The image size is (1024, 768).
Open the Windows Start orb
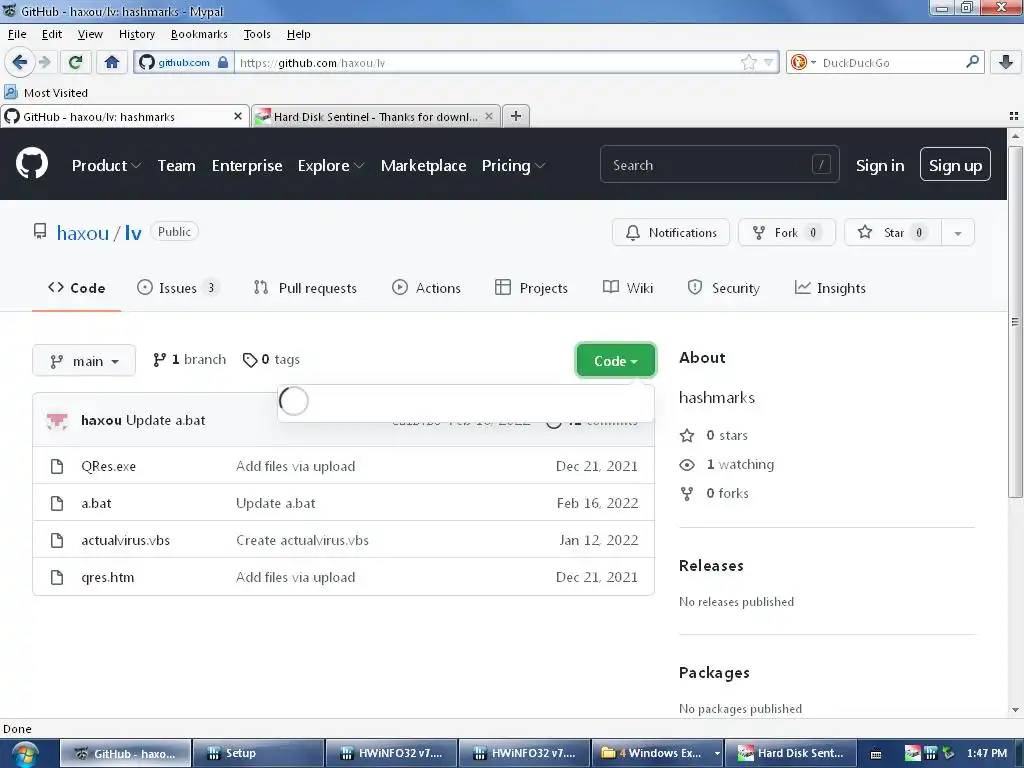point(24,754)
